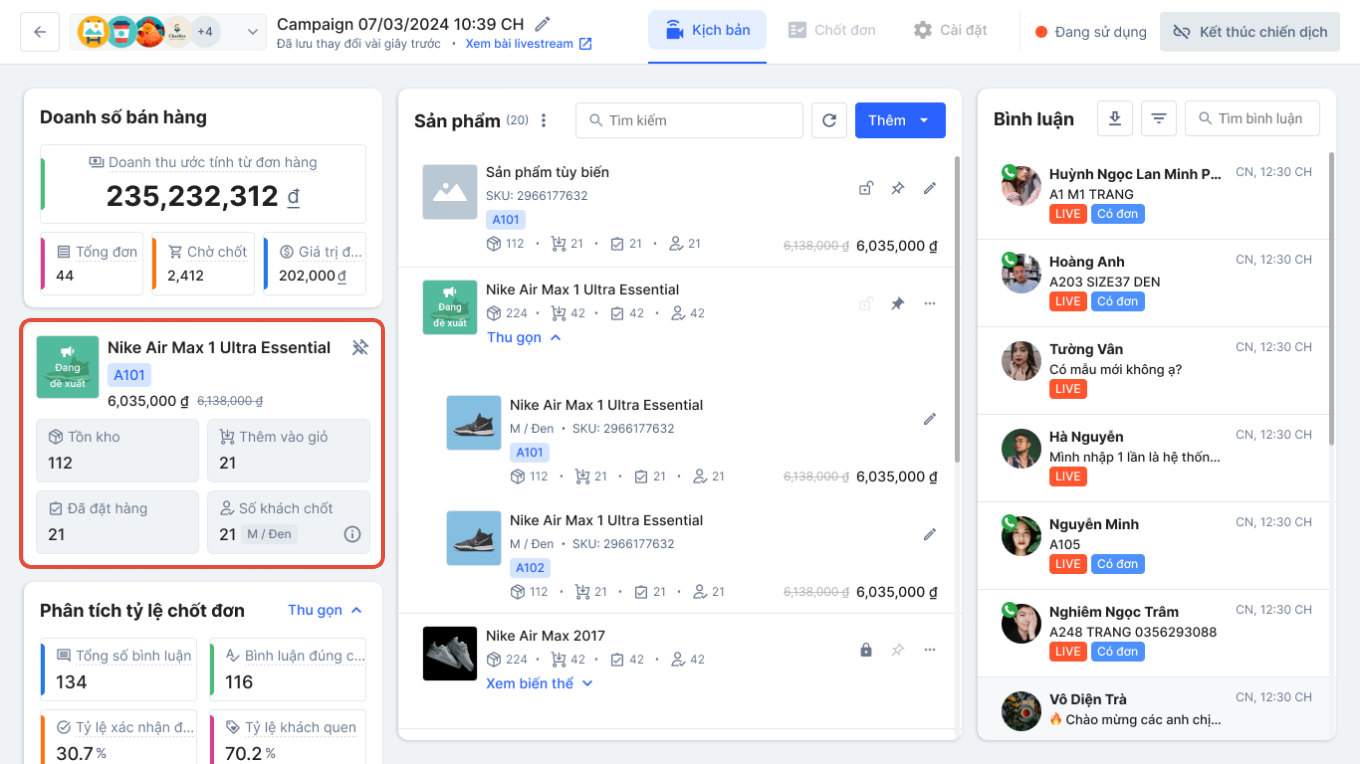Open more options for Nike Air Max 1 Ultra Essential
The height and width of the screenshot is (764, 1360).
click(930, 303)
